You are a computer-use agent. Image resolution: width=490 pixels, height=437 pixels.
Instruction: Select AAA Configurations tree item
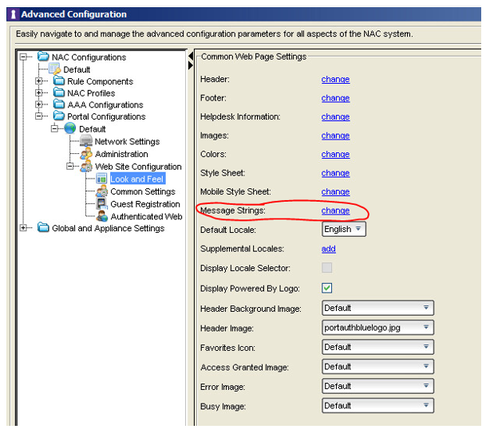click(105, 105)
